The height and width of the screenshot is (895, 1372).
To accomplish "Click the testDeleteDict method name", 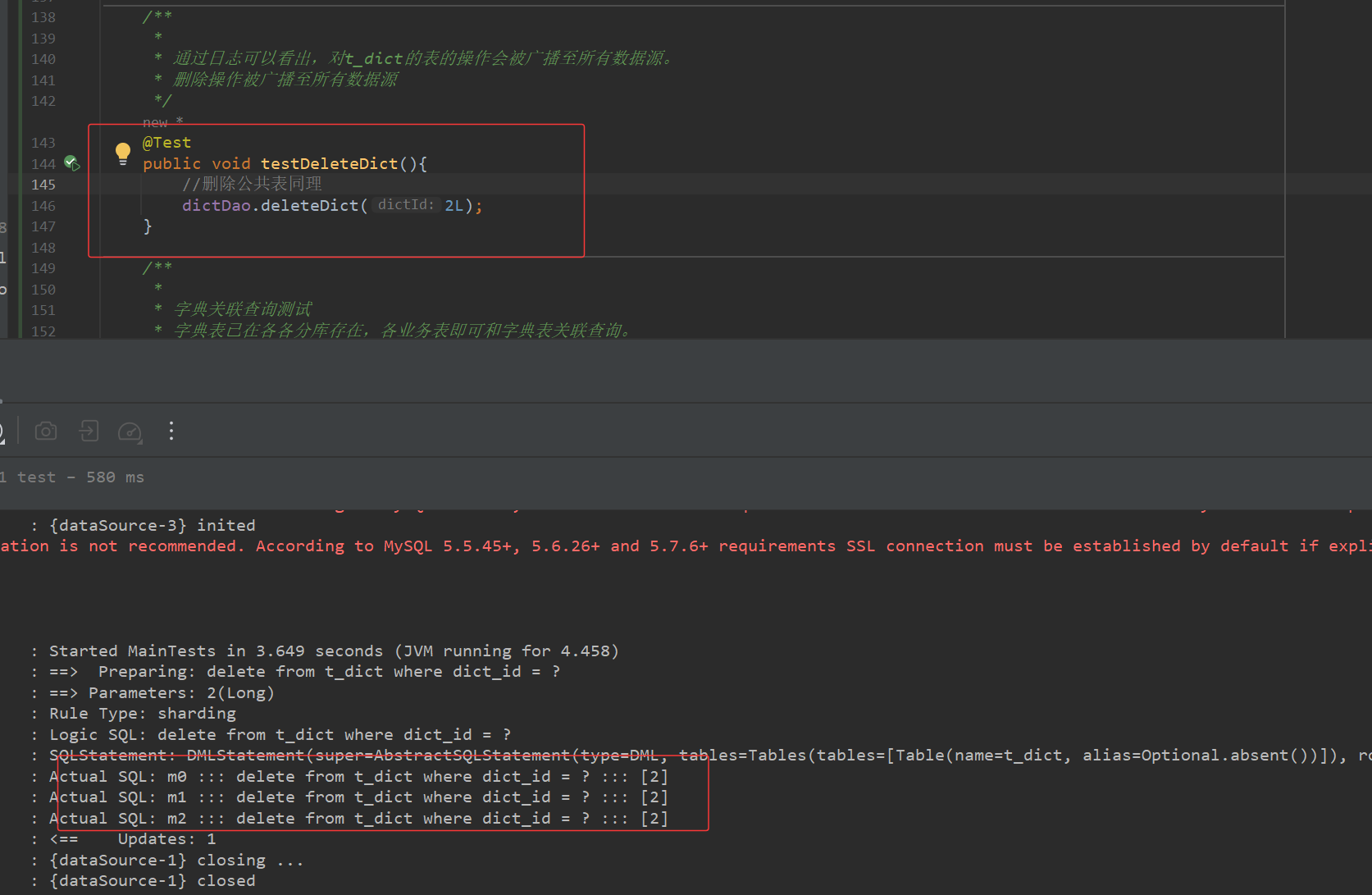I will click(329, 163).
